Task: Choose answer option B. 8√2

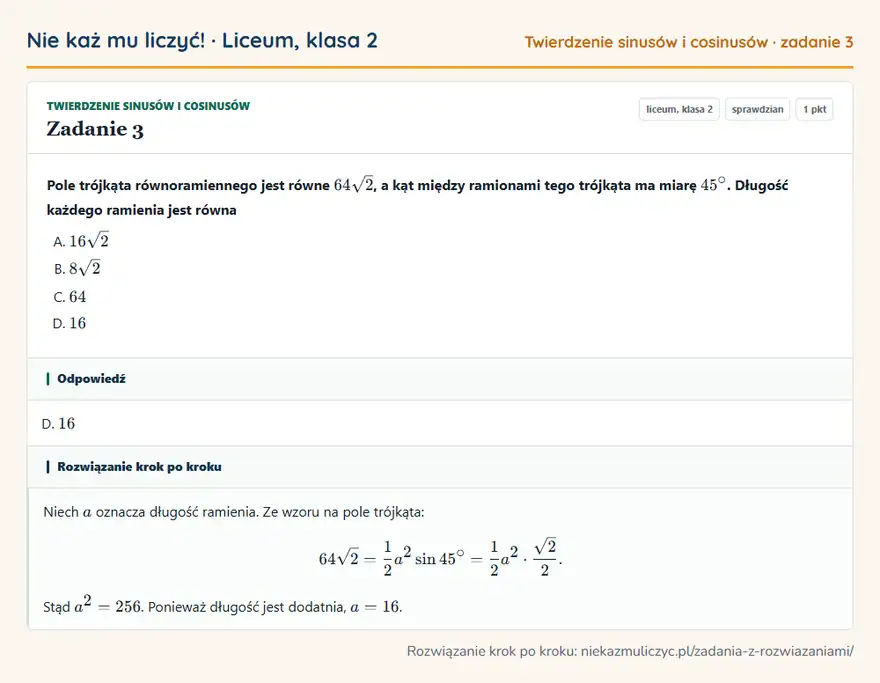Action: (x=77, y=268)
